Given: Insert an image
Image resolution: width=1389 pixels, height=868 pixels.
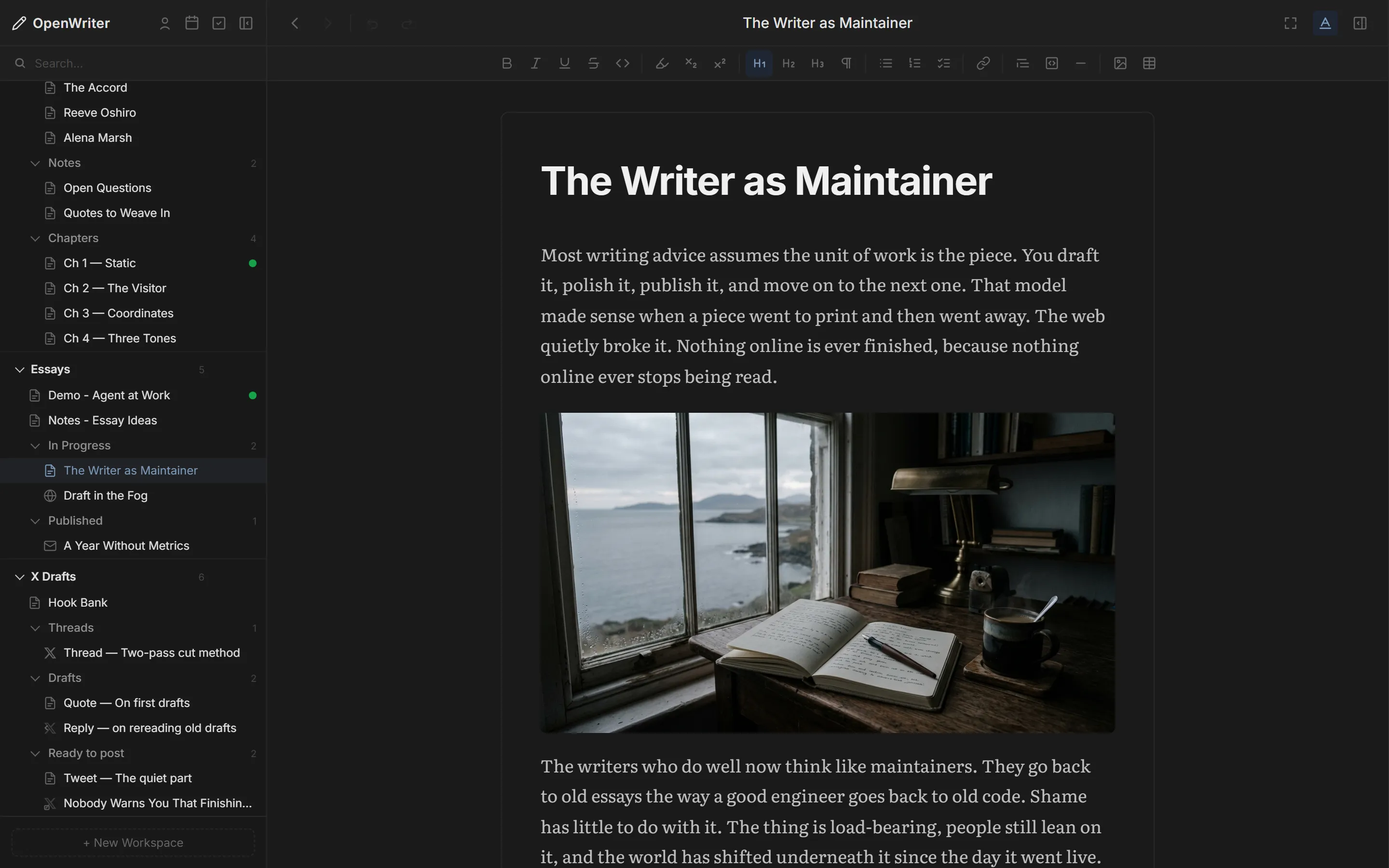Looking at the screenshot, I should click(1120, 63).
